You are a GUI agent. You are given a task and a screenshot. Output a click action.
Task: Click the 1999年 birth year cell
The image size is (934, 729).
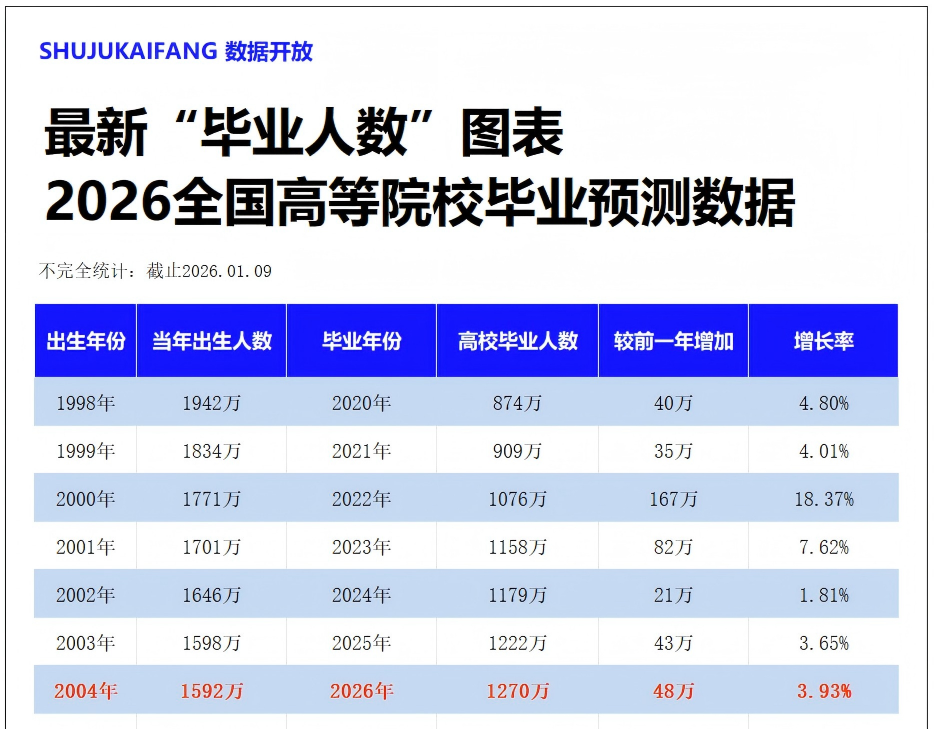click(x=86, y=451)
